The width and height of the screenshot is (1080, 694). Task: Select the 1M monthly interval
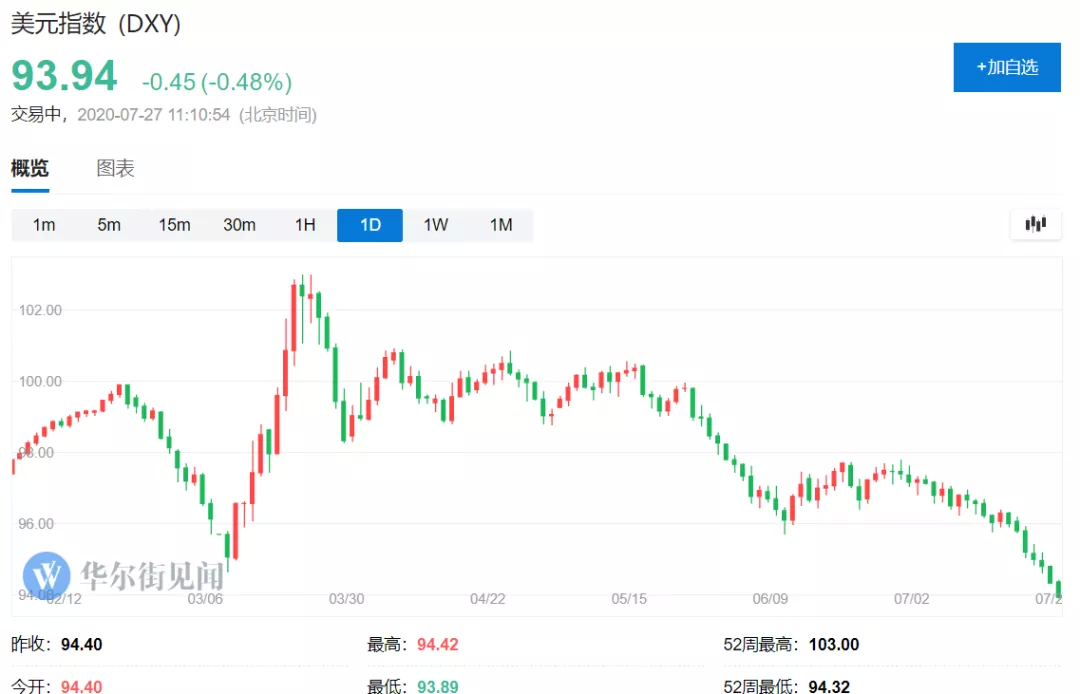(x=501, y=225)
